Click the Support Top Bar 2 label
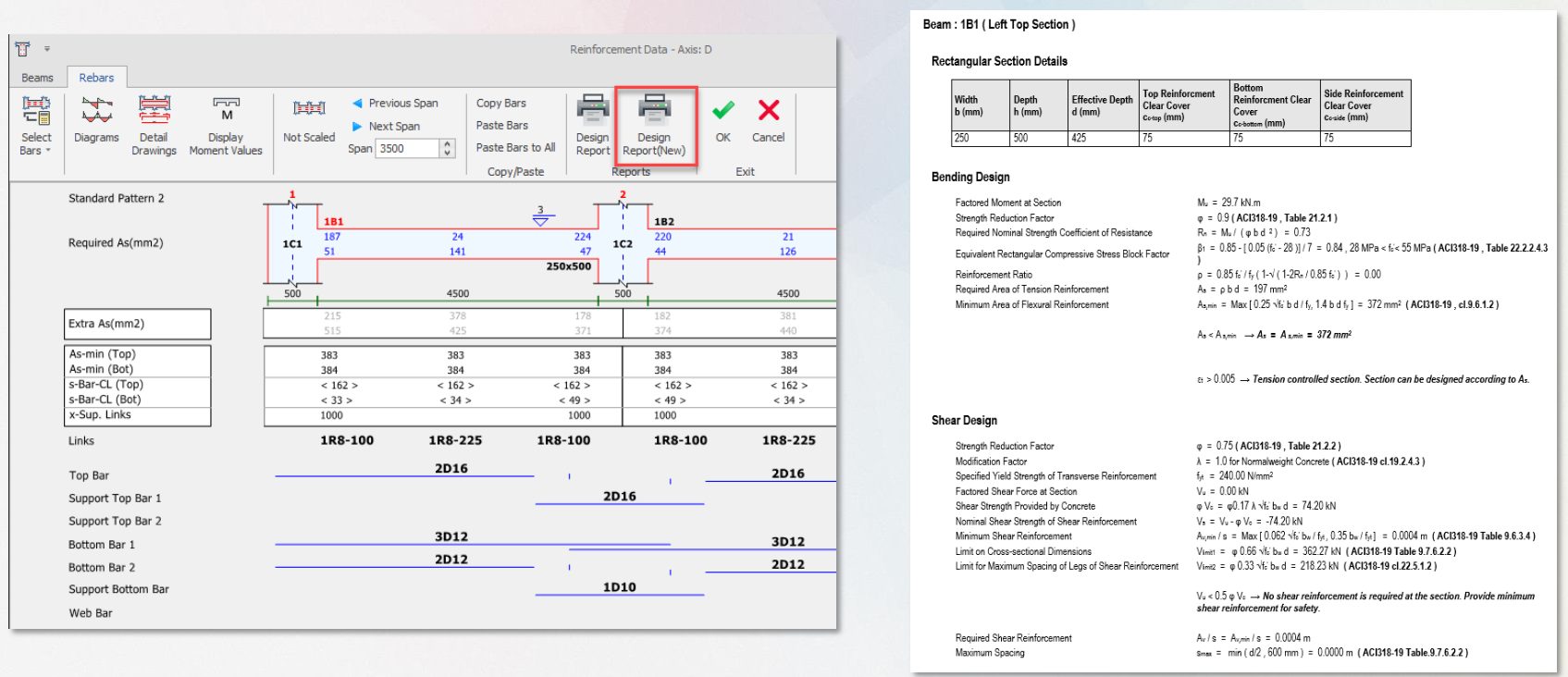Screen dimensions: 1568x677 (115, 522)
